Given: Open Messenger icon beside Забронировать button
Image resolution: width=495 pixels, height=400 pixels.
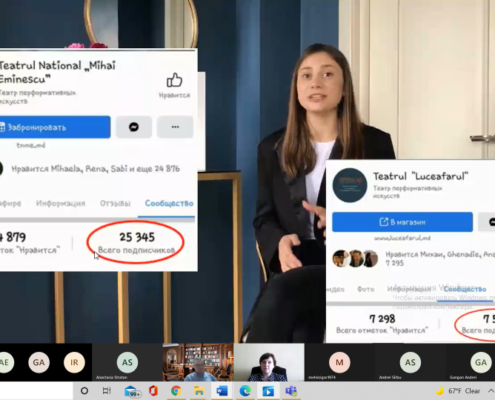Looking at the screenshot, I should (134, 127).
